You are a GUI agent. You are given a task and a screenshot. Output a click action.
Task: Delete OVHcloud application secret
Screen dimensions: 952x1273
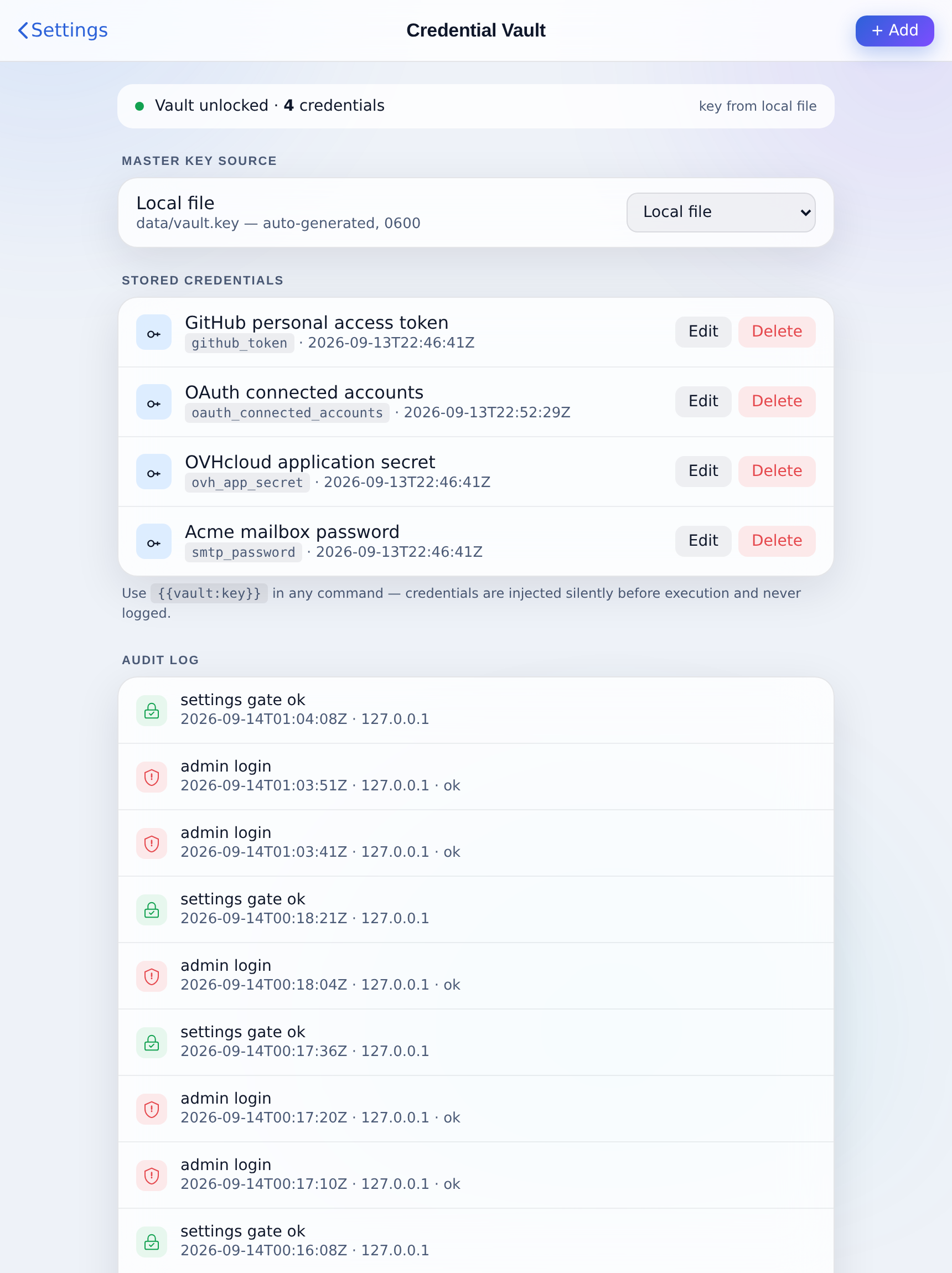(x=777, y=471)
